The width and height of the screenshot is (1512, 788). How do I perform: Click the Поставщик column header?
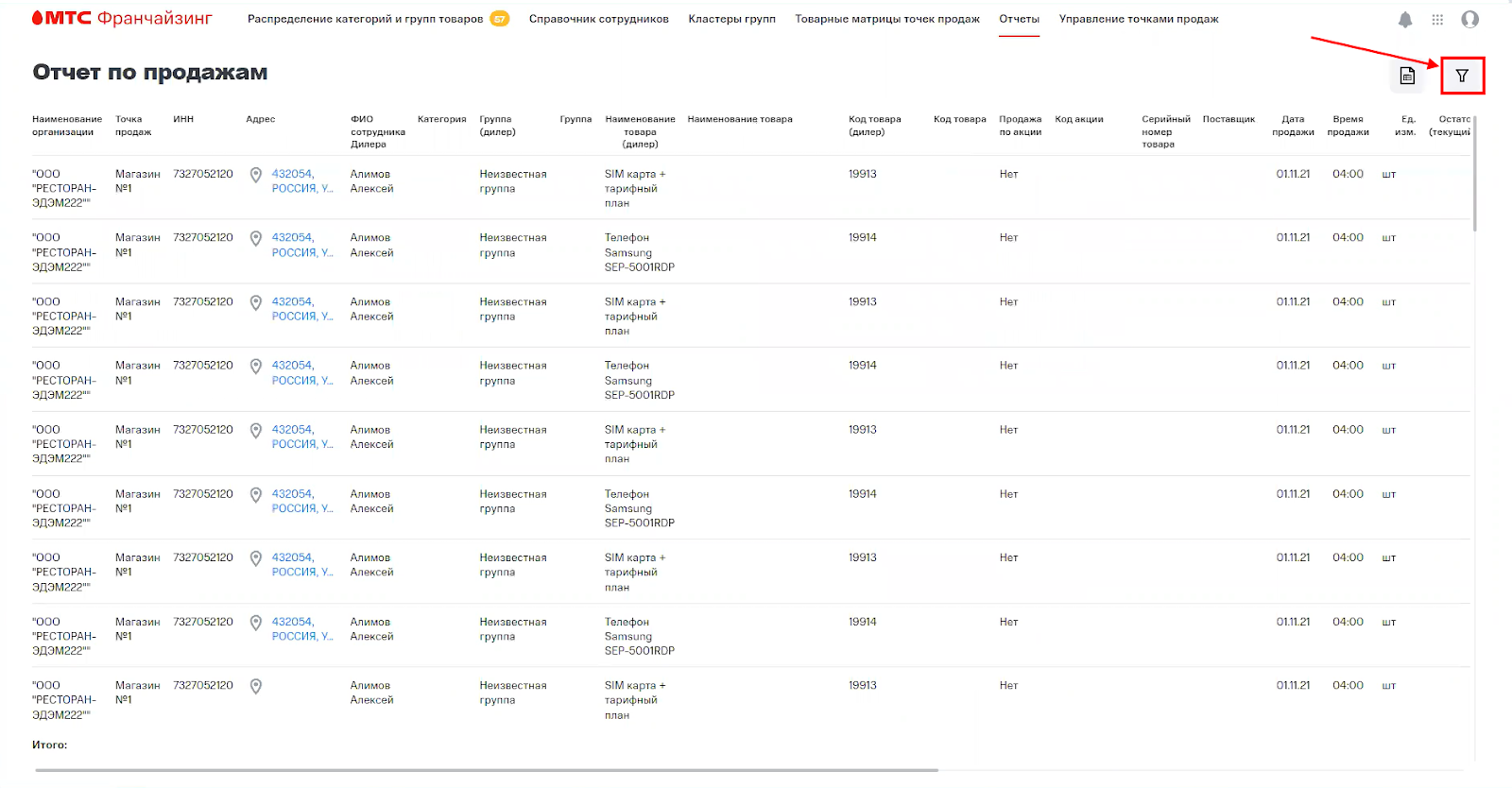(x=1228, y=119)
